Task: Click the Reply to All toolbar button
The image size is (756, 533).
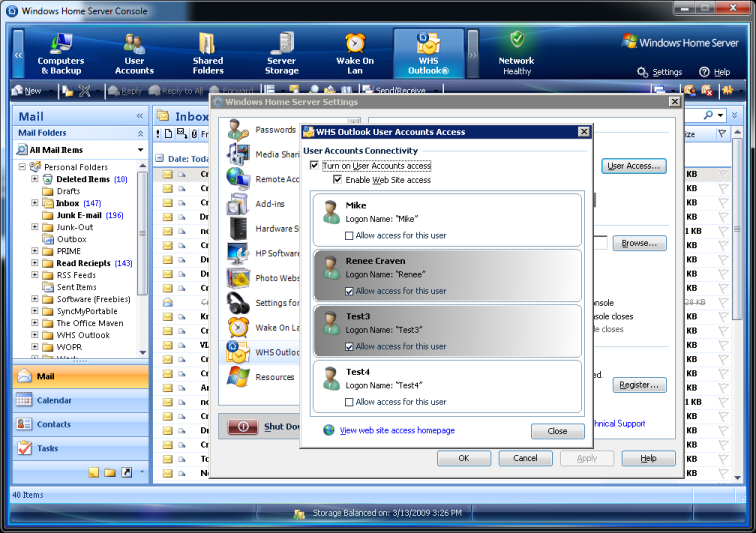Action: coord(176,91)
